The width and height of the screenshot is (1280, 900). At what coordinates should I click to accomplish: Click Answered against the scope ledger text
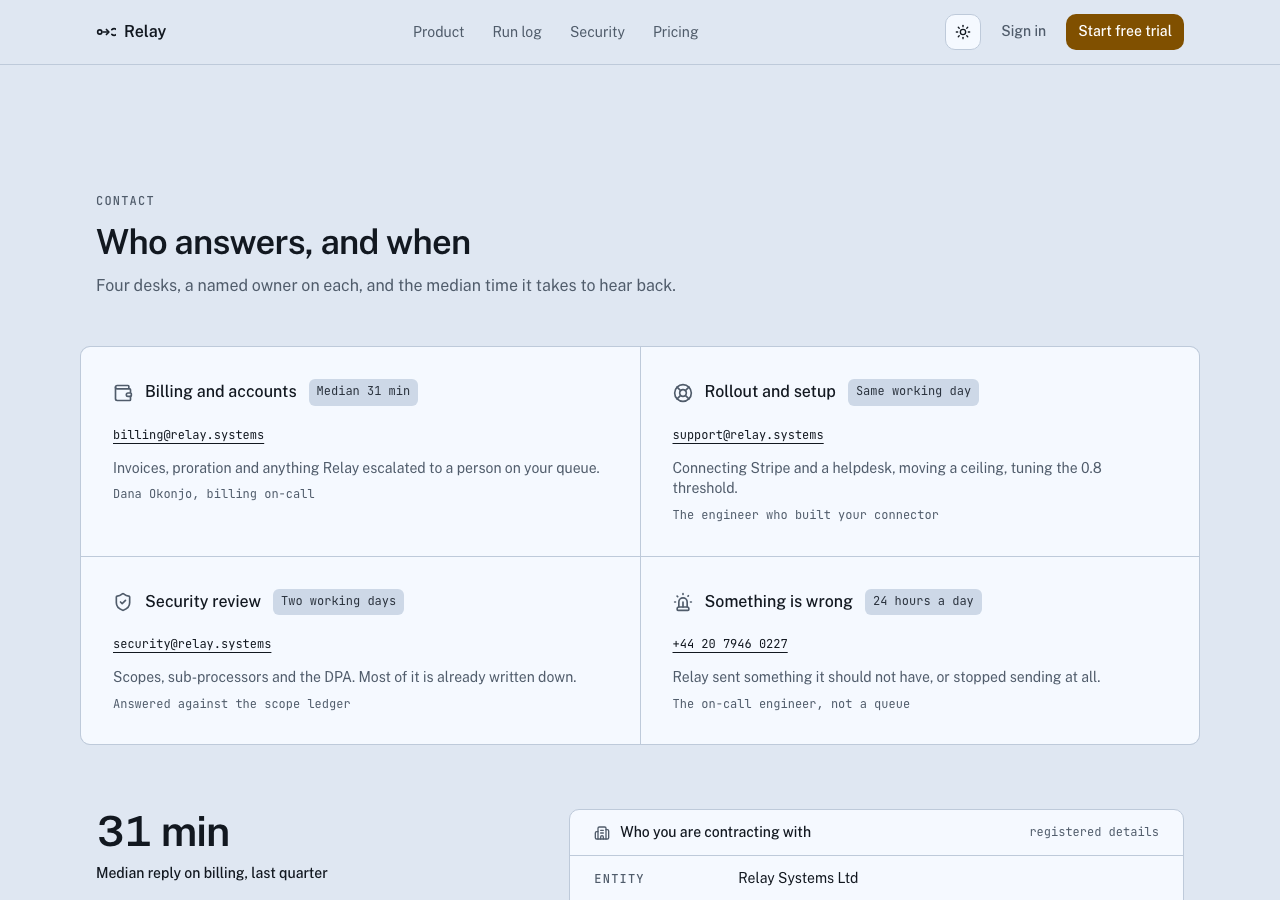pyautogui.click(x=232, y=704)
